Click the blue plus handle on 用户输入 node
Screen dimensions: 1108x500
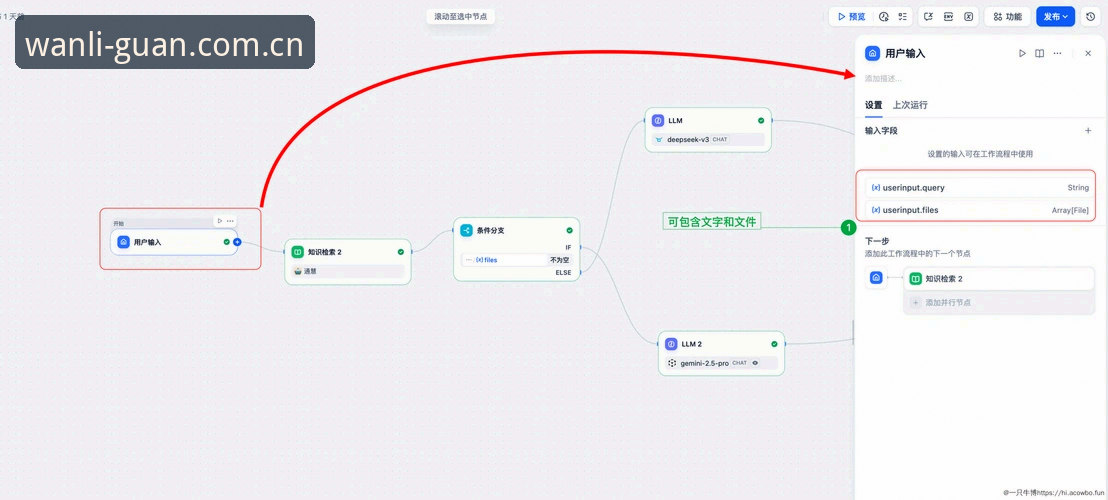point(237,242)
